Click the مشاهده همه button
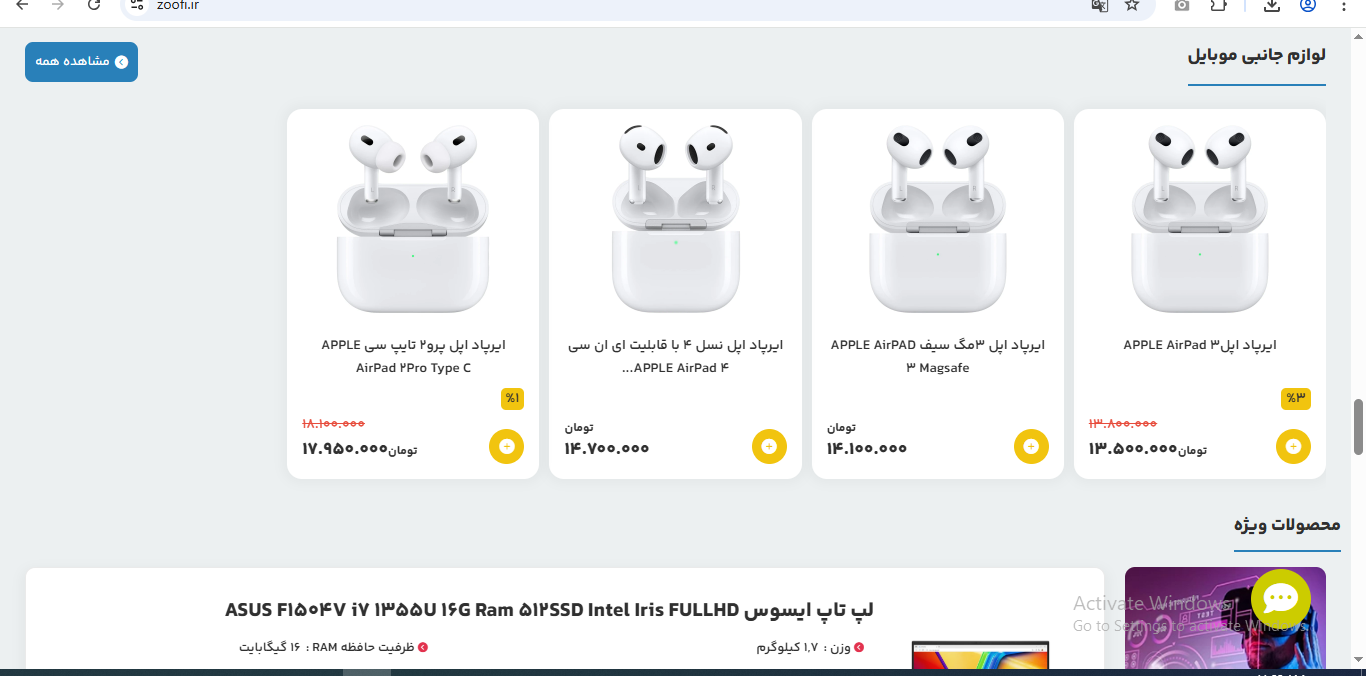Screen dimensions: 1366x676 click(x=81, y=62)
